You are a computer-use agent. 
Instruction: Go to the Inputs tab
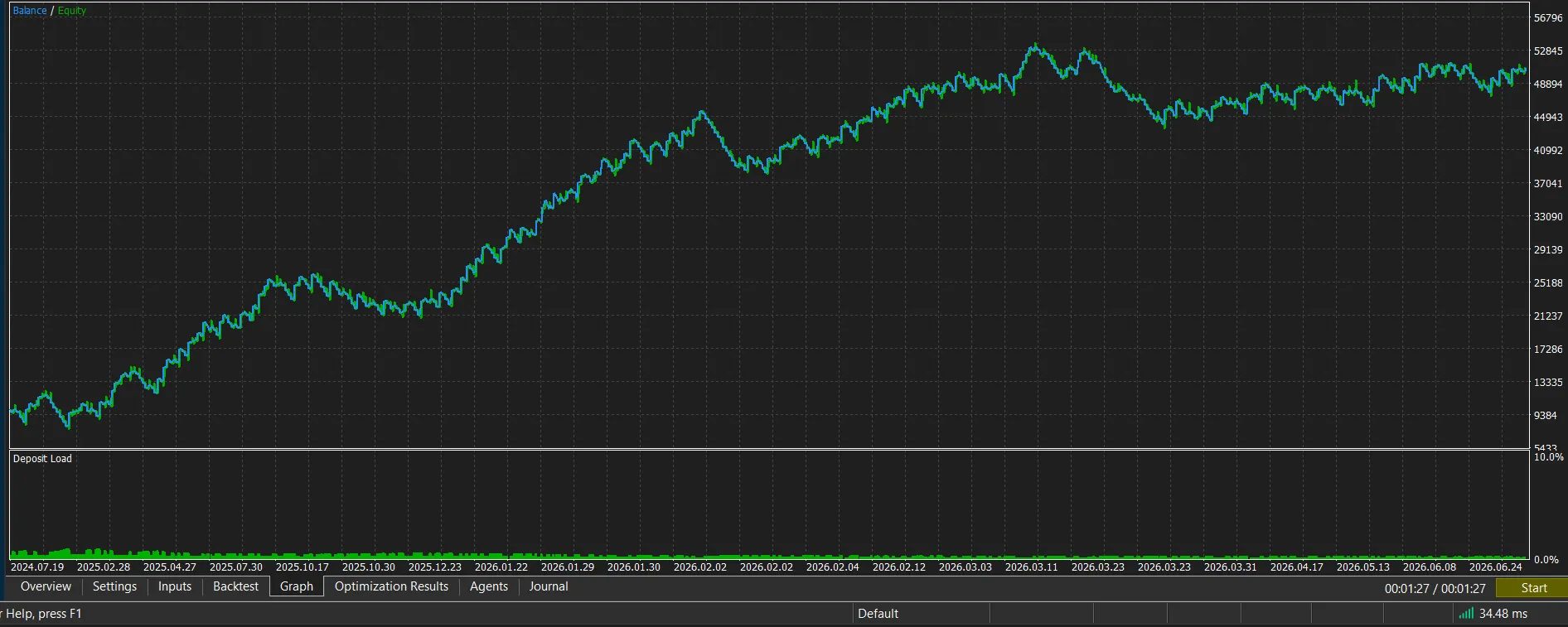click(x=175, y=586)
